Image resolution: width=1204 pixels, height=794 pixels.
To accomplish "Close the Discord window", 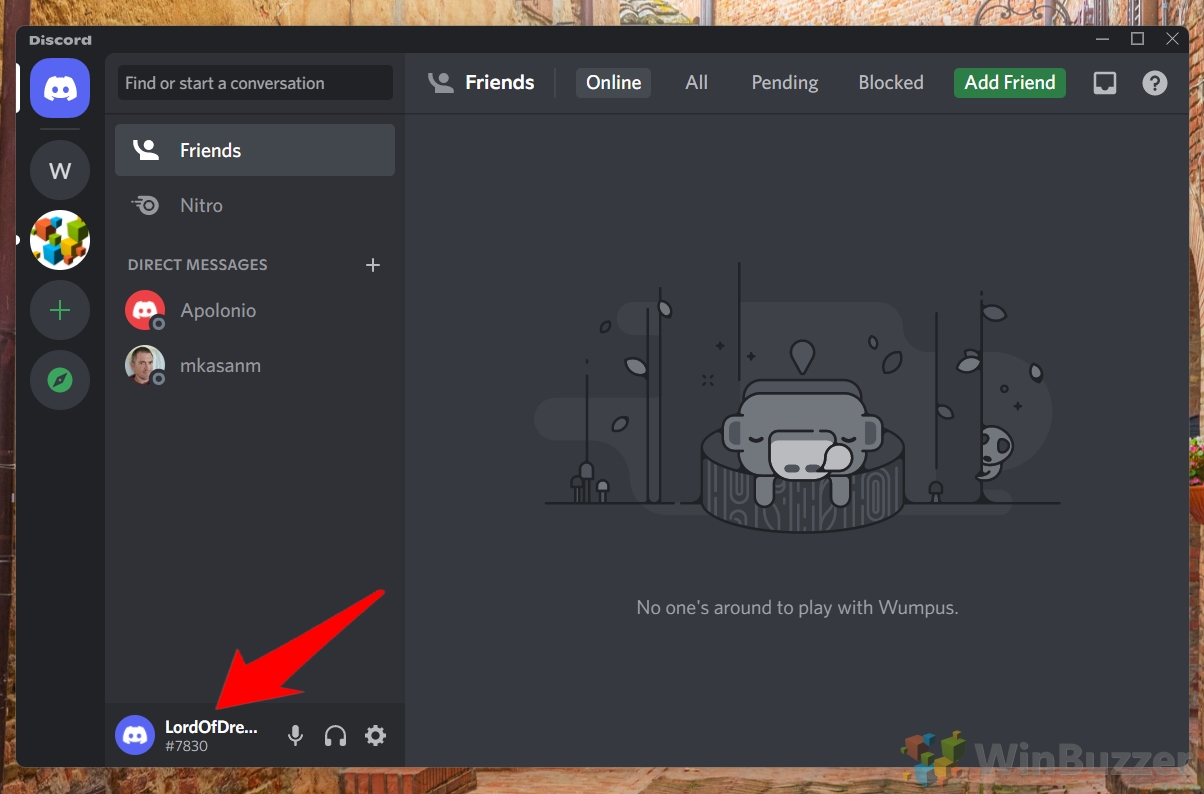I will tap(1172, 39).
